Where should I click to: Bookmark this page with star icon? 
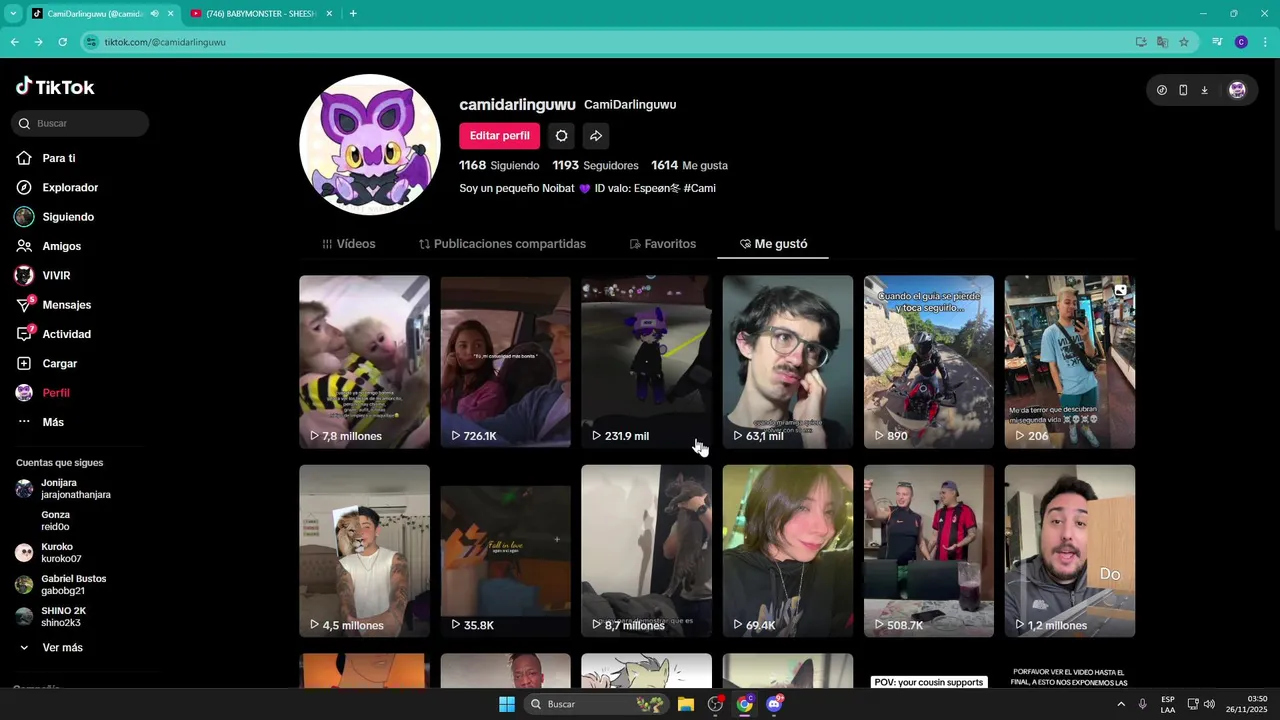1184,42
